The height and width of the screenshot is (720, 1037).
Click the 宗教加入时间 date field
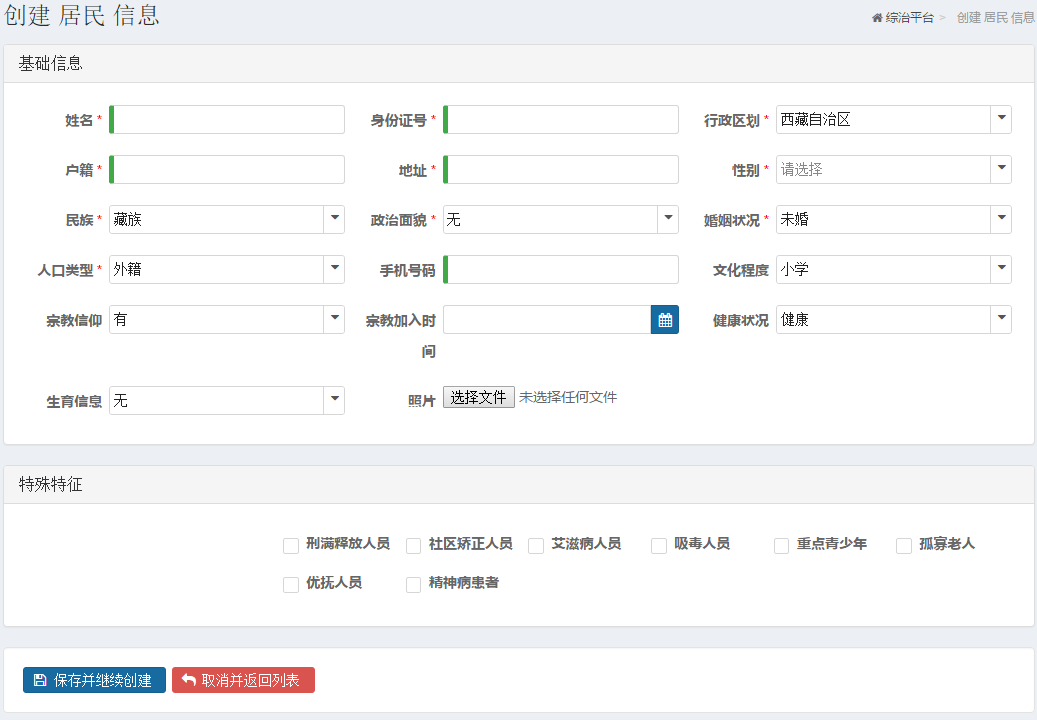[548, 320]
